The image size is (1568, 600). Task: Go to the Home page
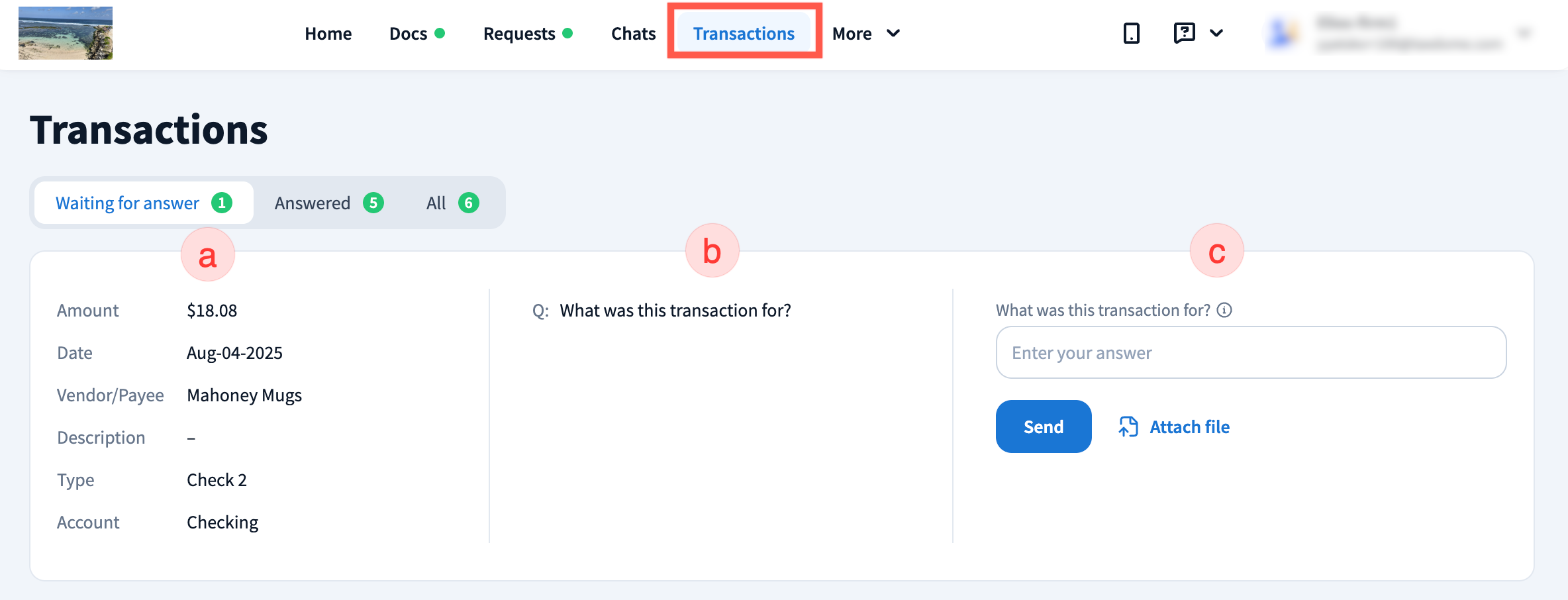coord(328,34)
